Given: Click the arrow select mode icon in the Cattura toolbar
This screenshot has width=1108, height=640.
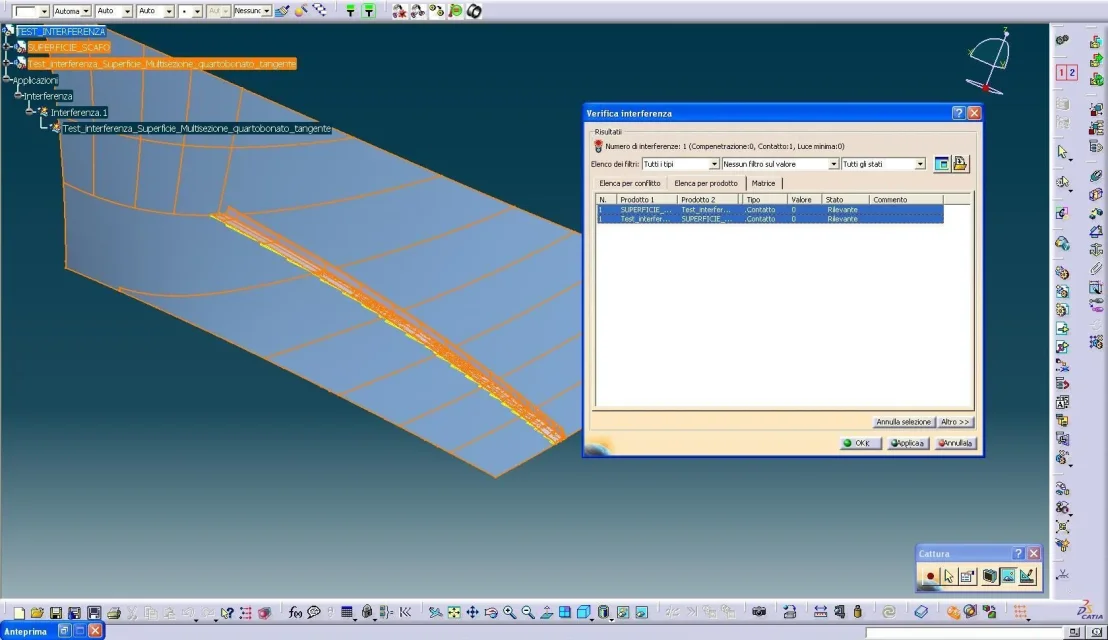Looking at the screenshot, I should tap(948, 576).
